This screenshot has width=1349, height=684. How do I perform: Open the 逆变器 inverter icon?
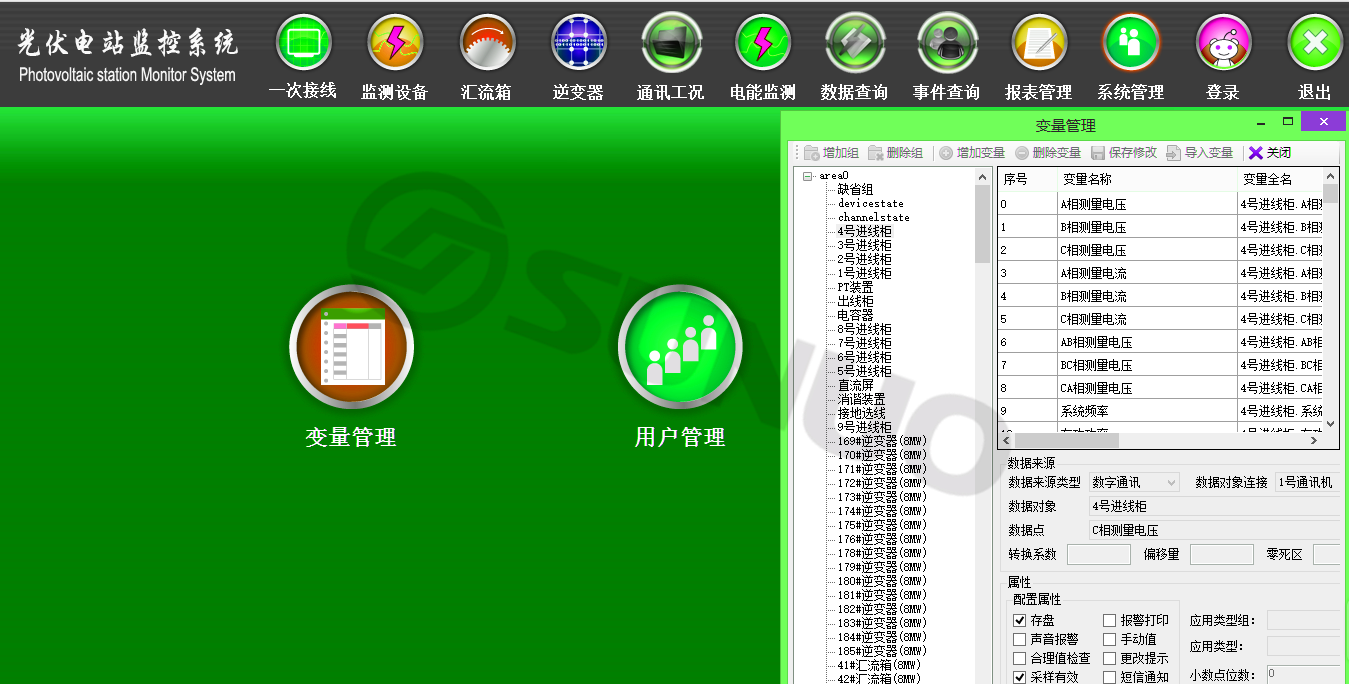(578, 43)
